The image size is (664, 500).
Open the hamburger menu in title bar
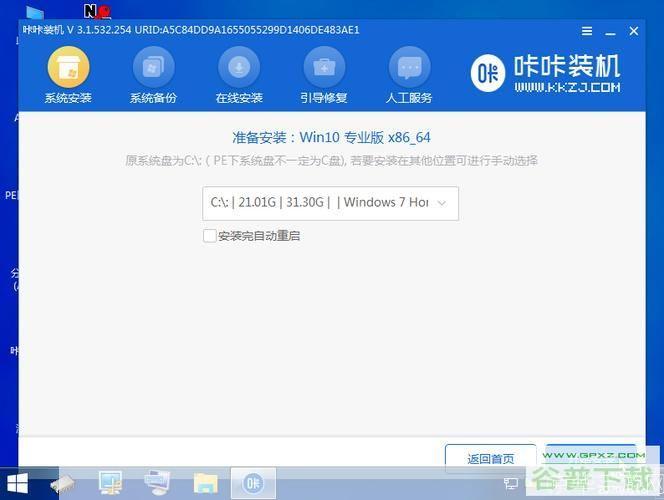(587, 31)
